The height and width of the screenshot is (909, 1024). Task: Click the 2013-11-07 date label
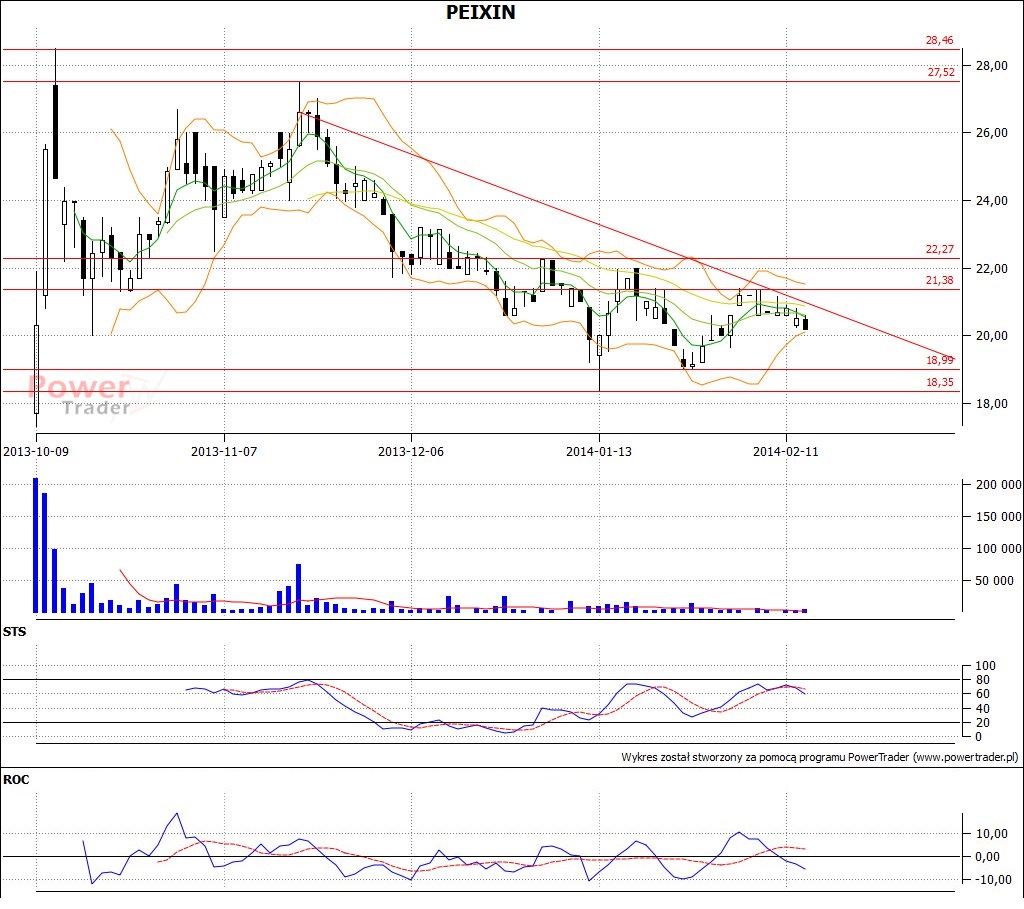[224, 452]
